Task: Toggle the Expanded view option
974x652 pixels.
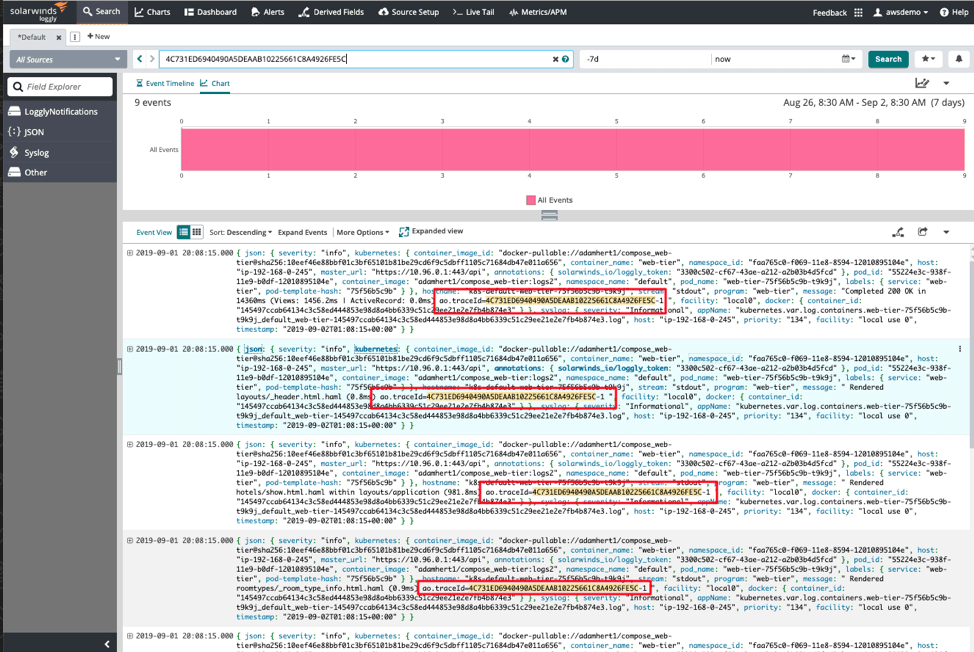Action: [x=430, y=232]
